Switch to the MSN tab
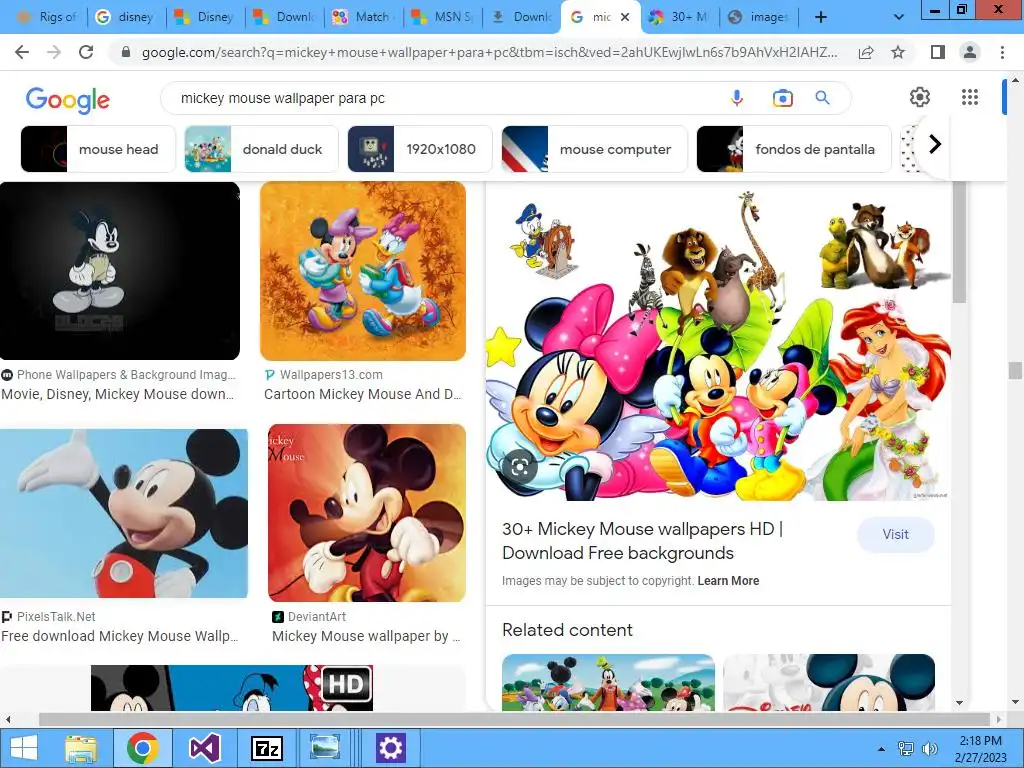Viewport: 1024px width, 768px height. [x=443, y=17]
